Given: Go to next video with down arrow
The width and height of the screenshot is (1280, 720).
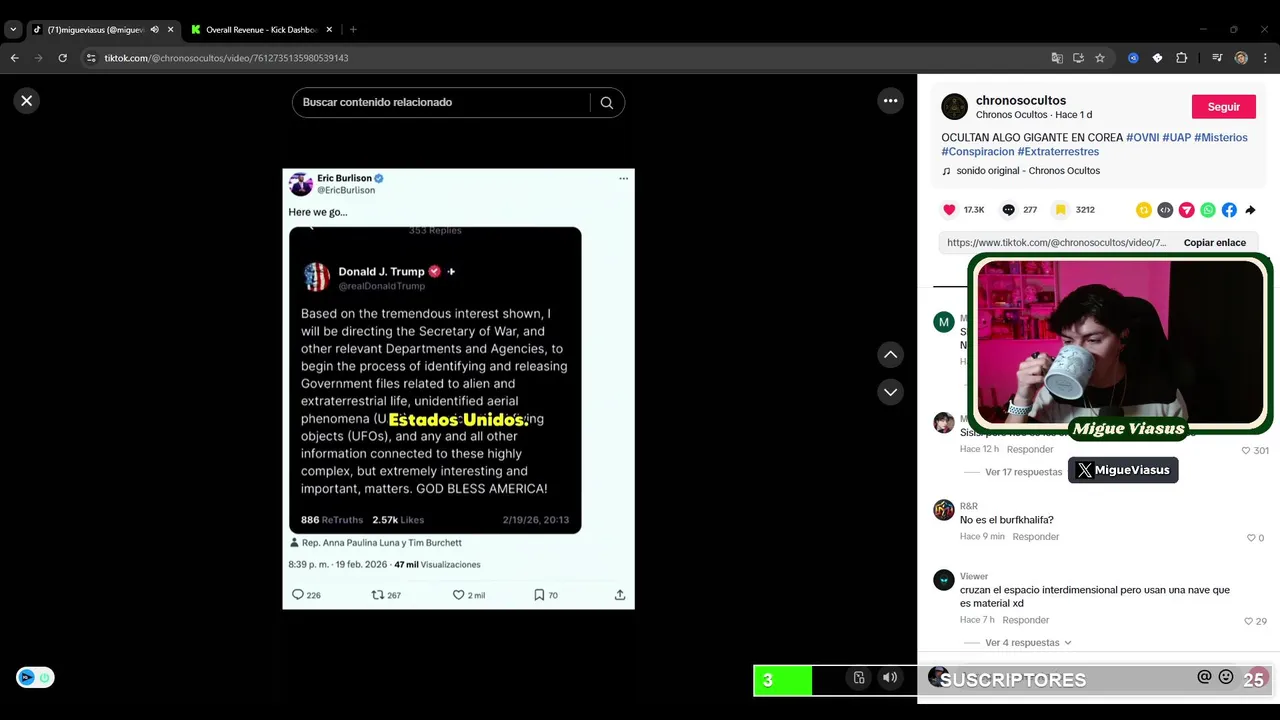Looking at the screenshot, I should 890,392.
